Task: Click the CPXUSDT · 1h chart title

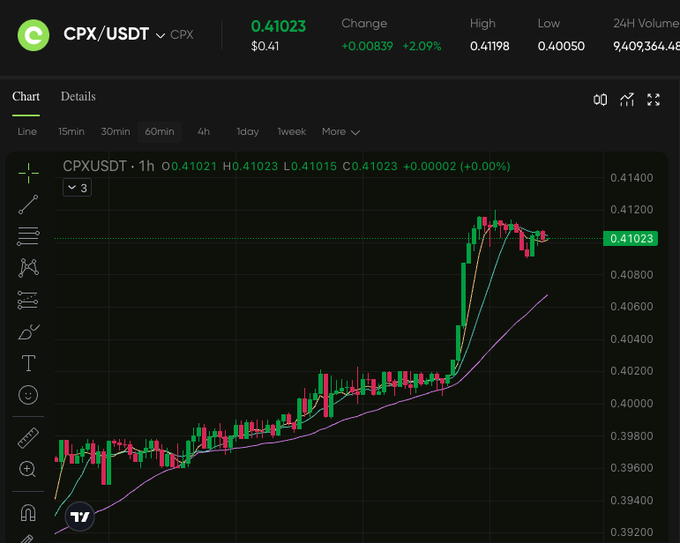Action: click(108, 166)
